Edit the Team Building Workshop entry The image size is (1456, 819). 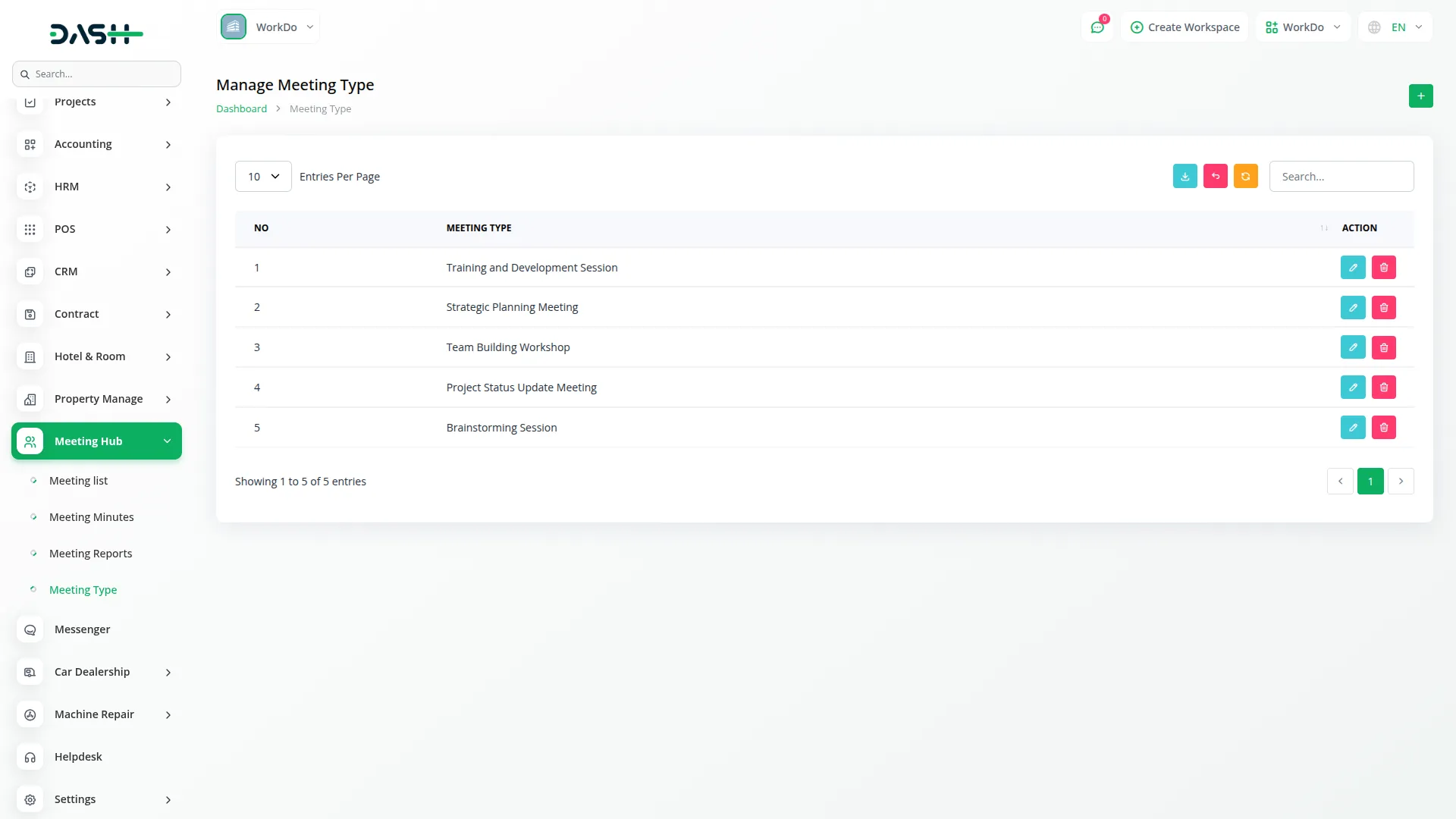1352,347
